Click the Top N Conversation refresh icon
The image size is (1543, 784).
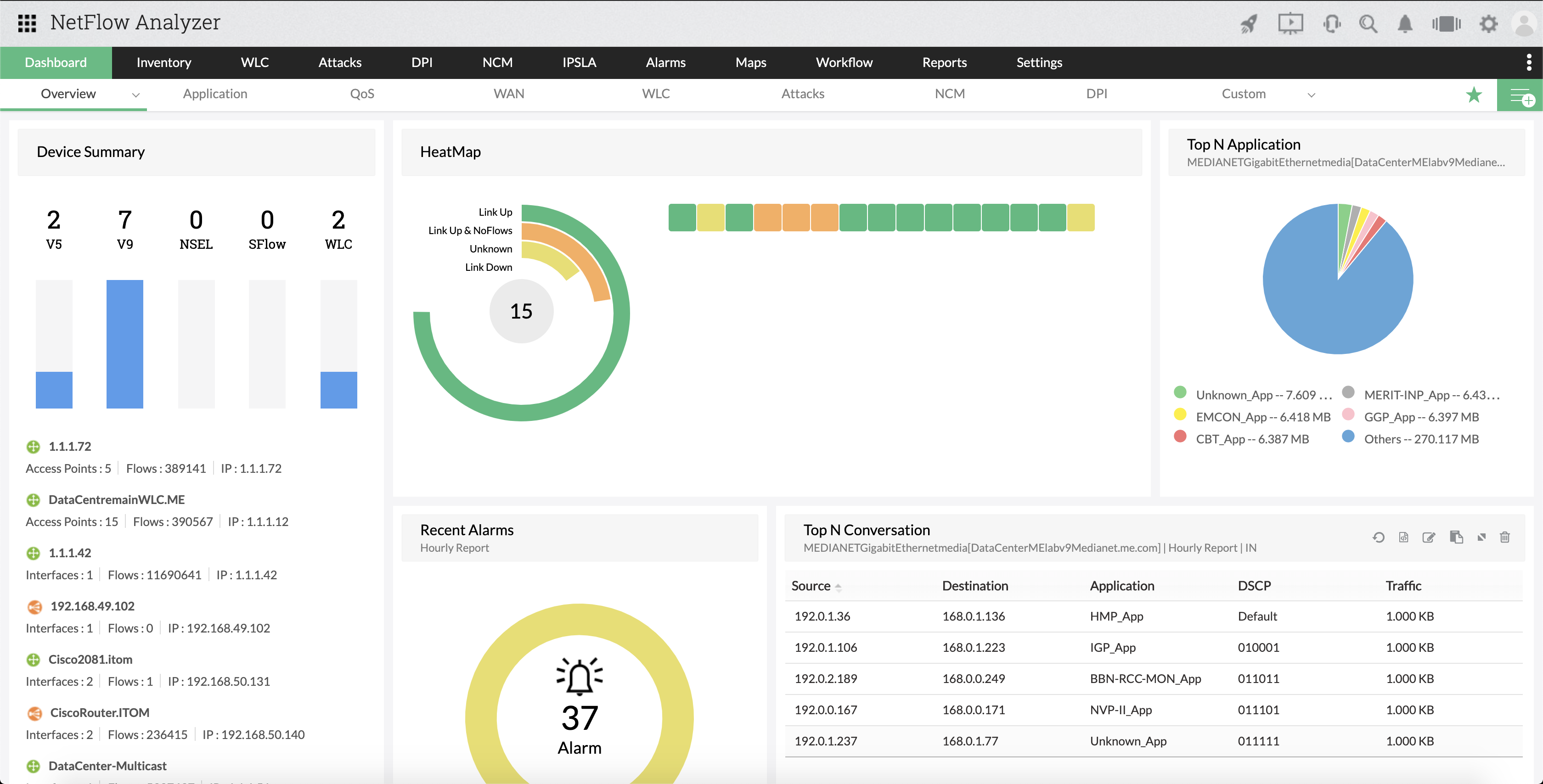coord(1377,537)
